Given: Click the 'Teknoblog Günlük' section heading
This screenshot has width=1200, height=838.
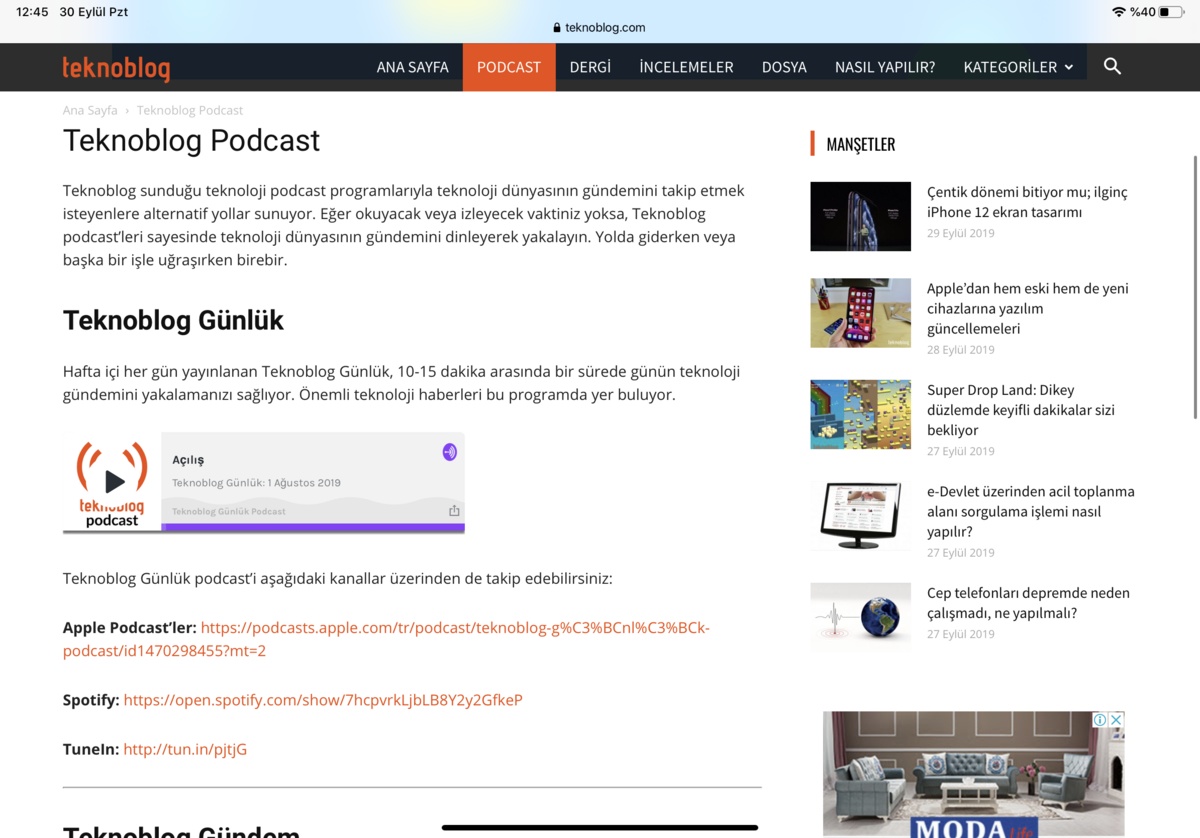Looking at the screenshot, I should click(x=173, y=321).
